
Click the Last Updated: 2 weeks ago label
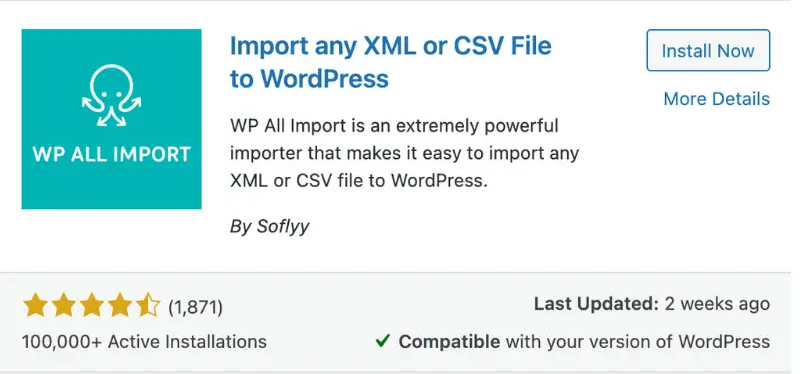652,305
